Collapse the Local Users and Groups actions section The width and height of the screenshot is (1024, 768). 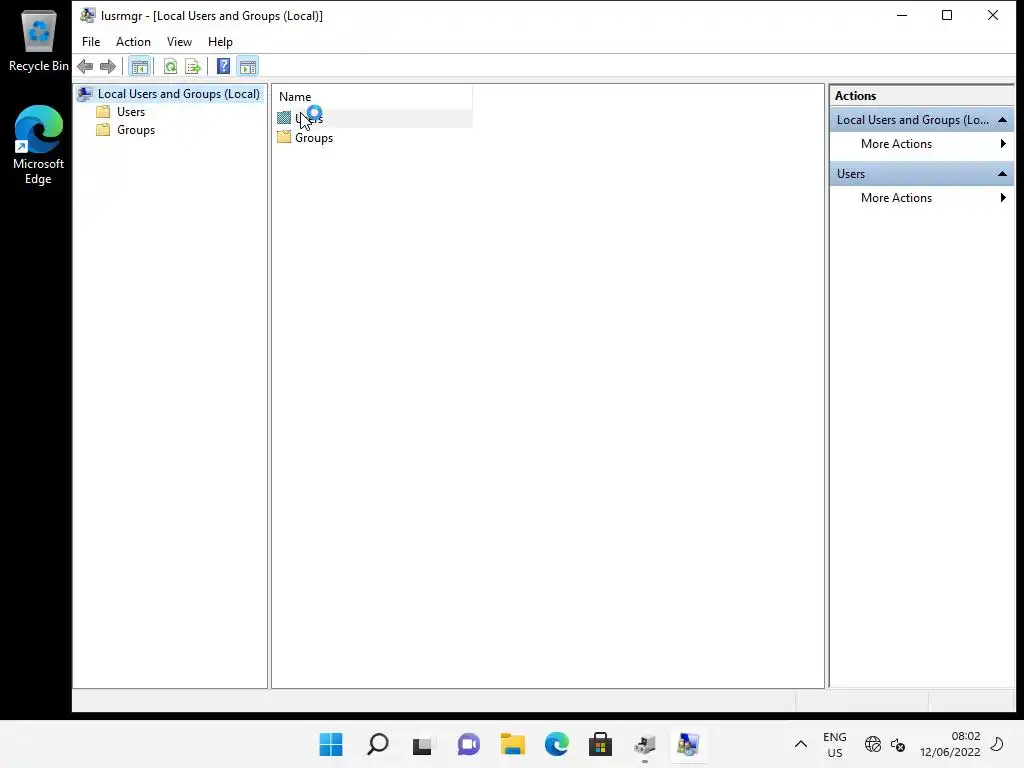[x=1002, y=120]
